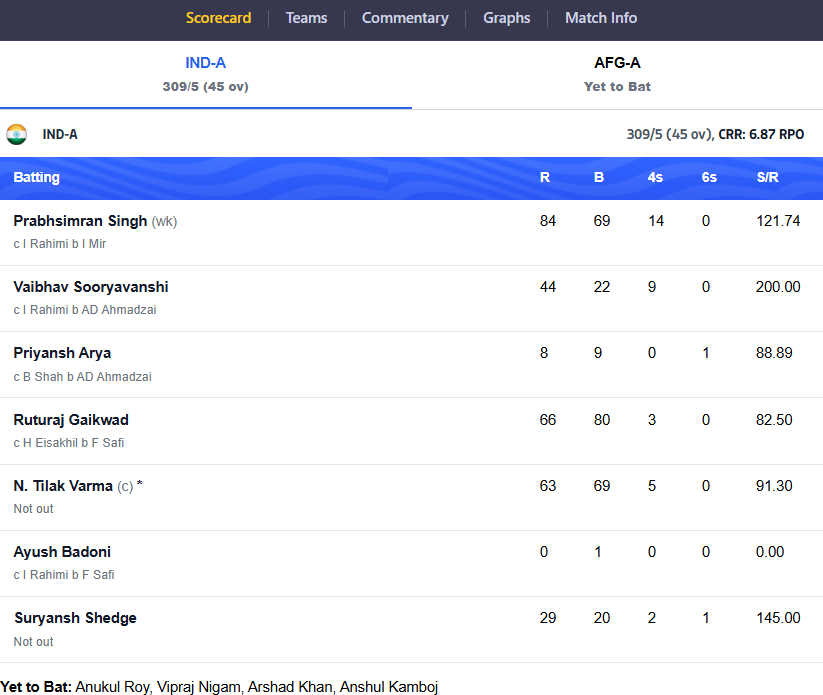Click the 4s column header
Image resolution: width=823 pixels, height=695 pixels.
[655, 177]
